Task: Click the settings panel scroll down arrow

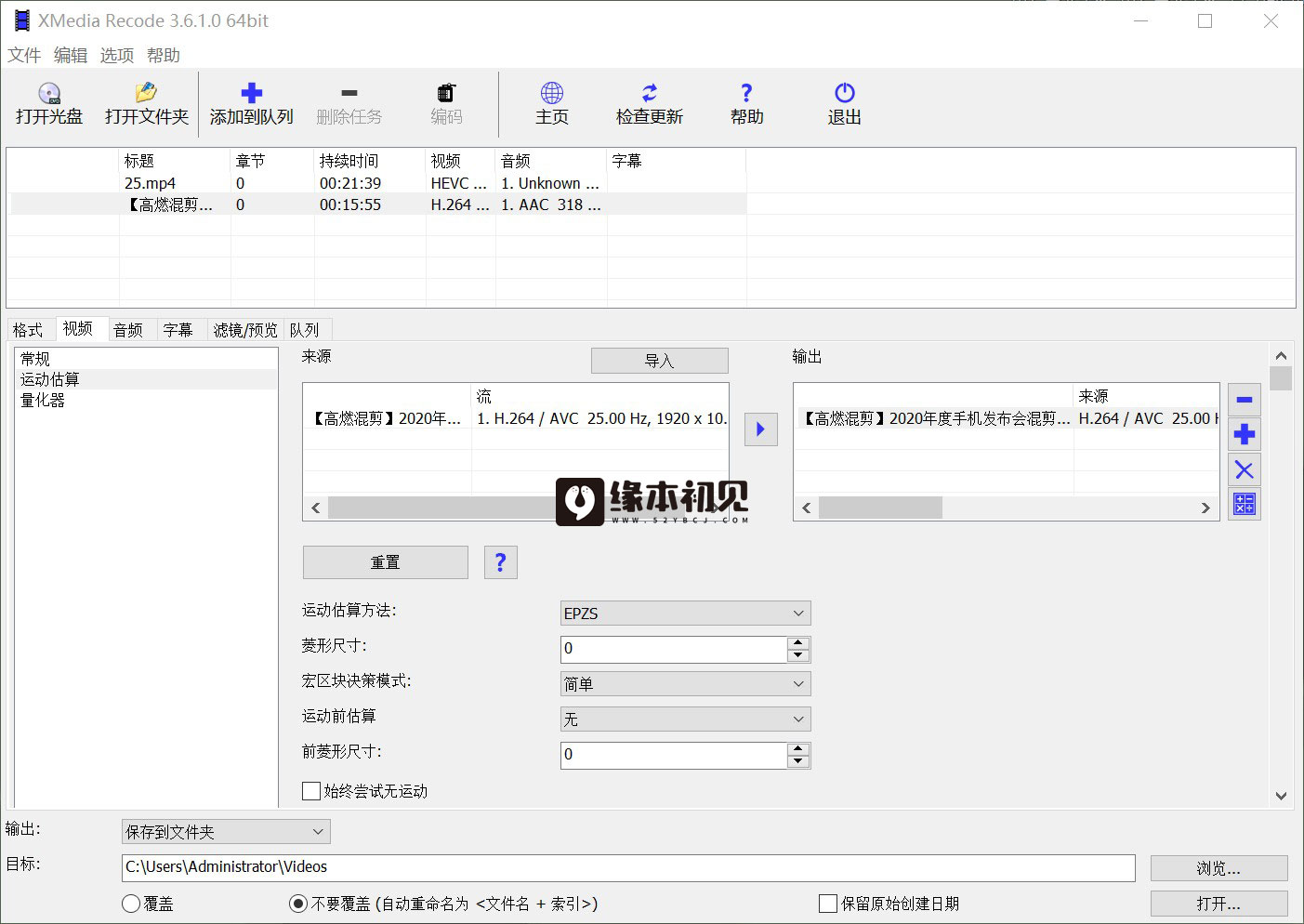Action: pyautogui.click(x=1281, y=796)
